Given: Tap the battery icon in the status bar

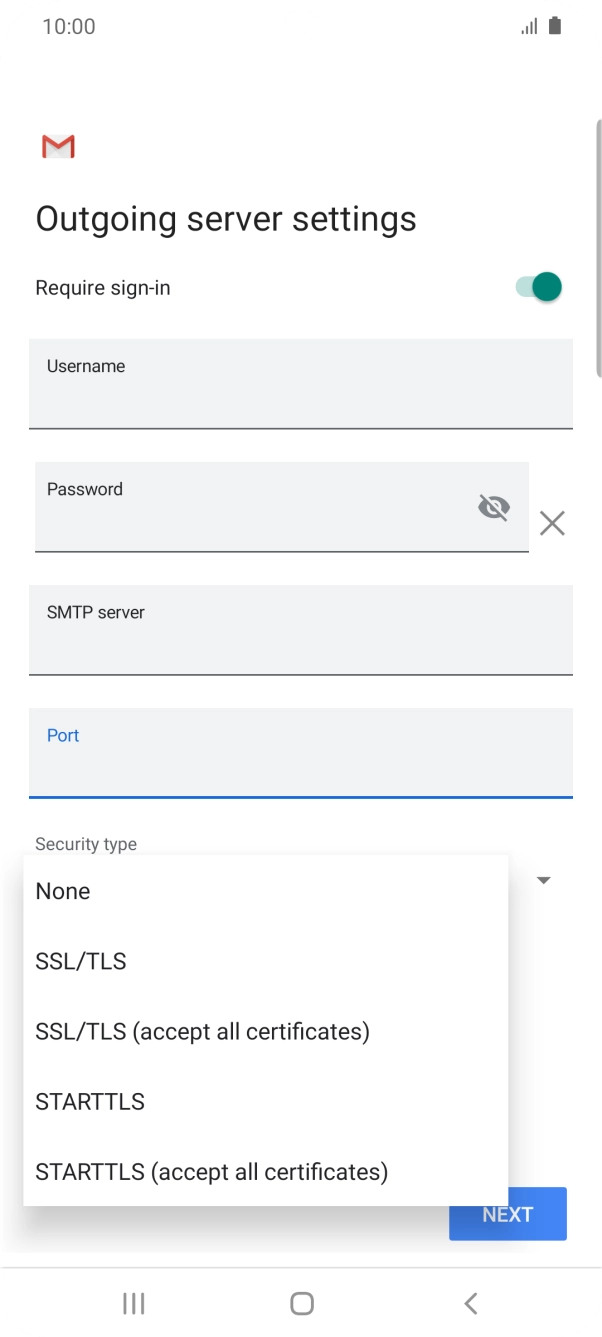Looking at the screenshot, I should [x=556, y=25].
